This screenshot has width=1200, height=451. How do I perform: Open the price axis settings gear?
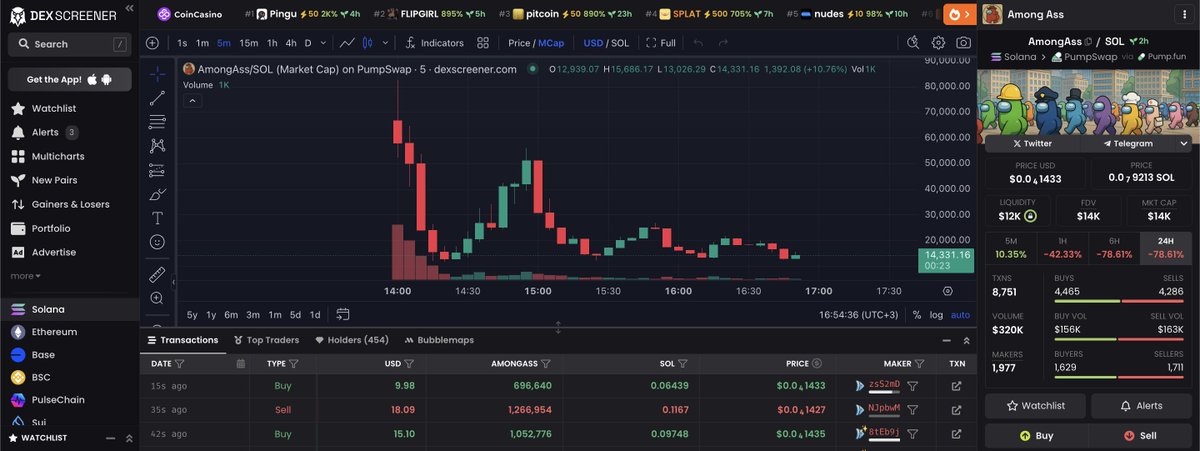[x=947, y=291]
